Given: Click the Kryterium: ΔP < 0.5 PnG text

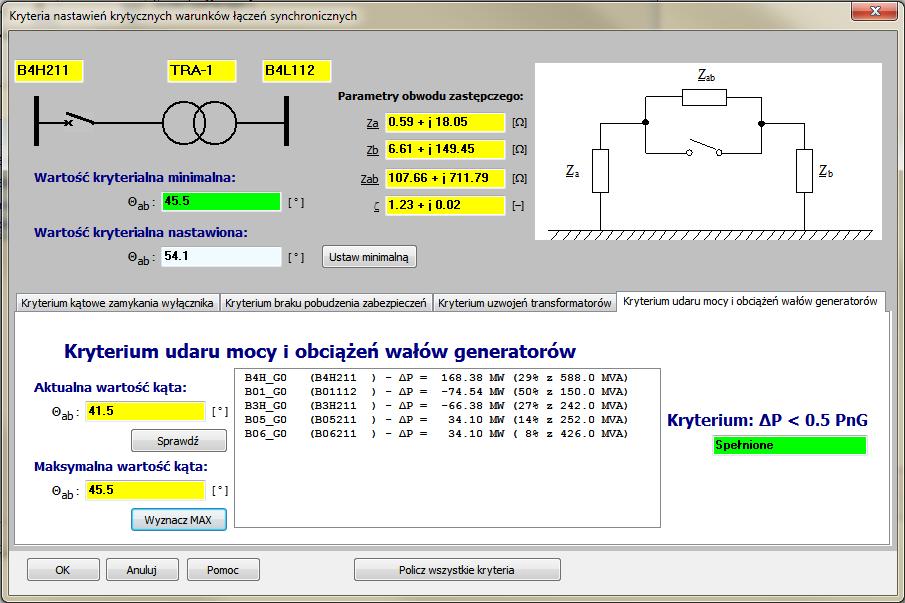Looking at the screenshot, I should tap(767, 420).
